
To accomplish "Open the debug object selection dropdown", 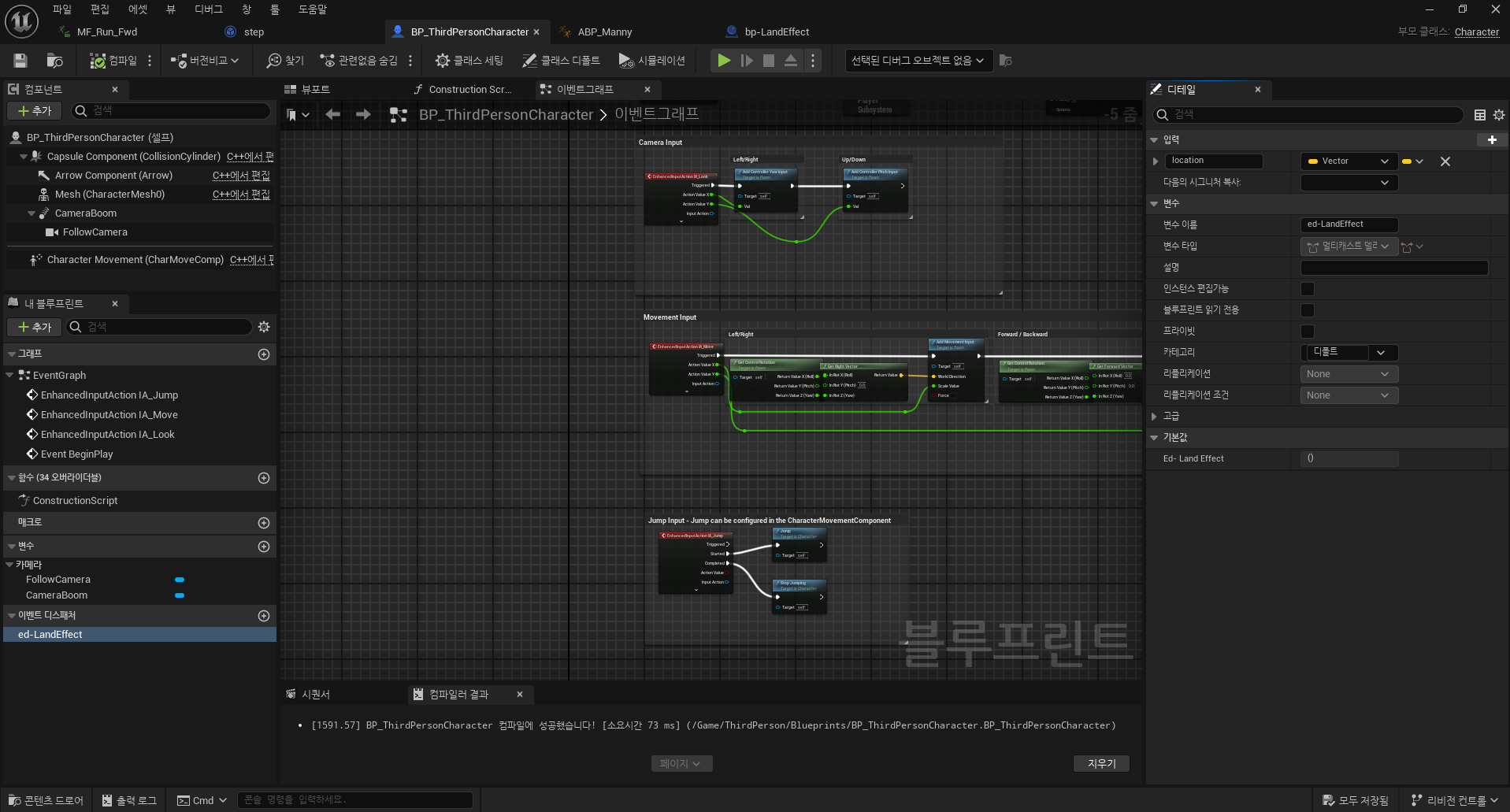I will [x=918, y=61].
